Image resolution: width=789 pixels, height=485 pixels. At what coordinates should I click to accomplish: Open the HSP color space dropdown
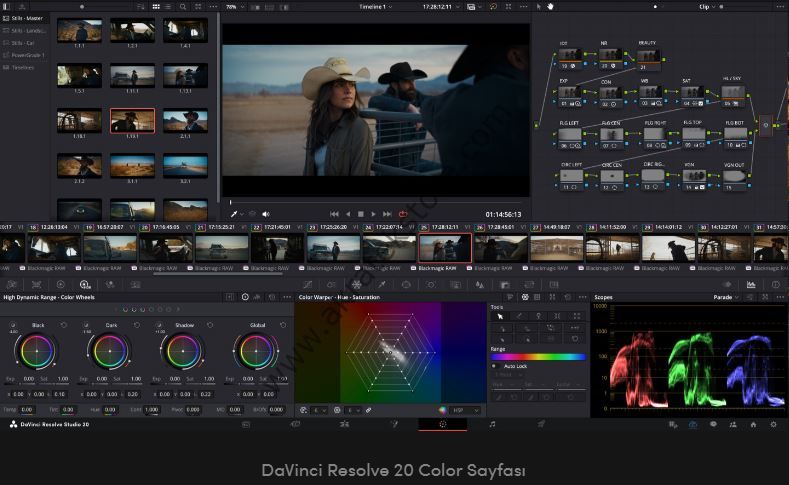coord(463,410)
